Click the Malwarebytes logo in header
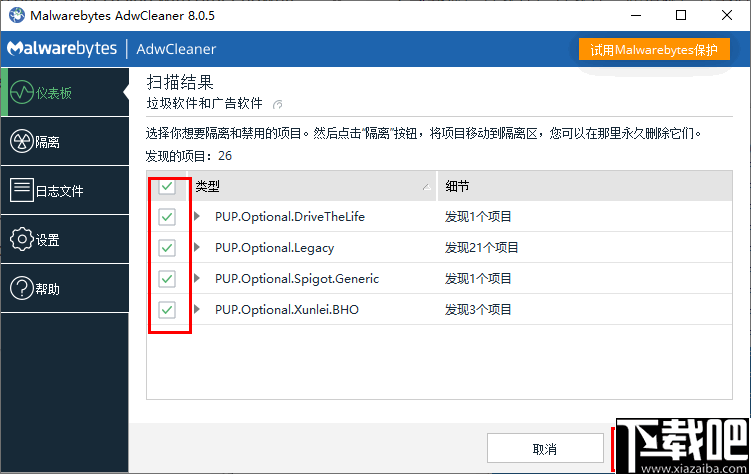 pyautogui.click(x=62, y=48)
